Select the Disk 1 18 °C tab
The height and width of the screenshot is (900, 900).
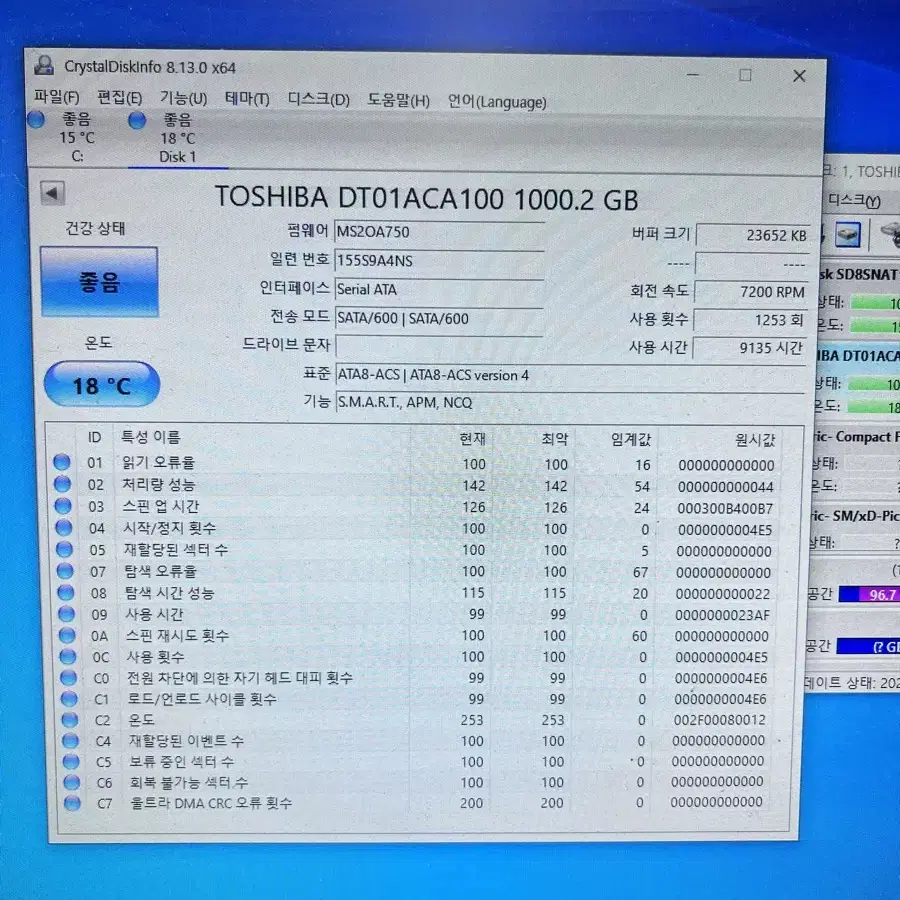177,138
